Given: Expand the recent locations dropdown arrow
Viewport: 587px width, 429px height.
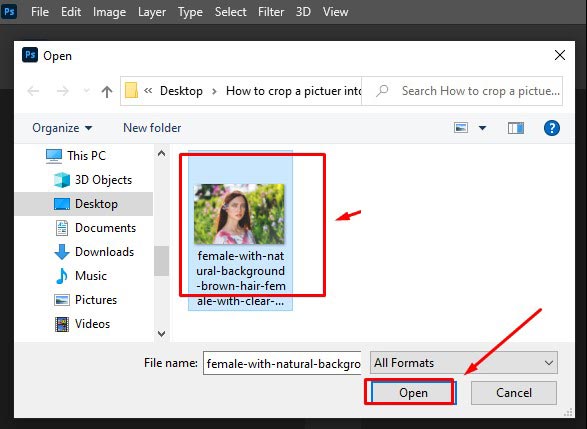Looking at the screenshot, I should pyautogui.click(x=86, y=91).
